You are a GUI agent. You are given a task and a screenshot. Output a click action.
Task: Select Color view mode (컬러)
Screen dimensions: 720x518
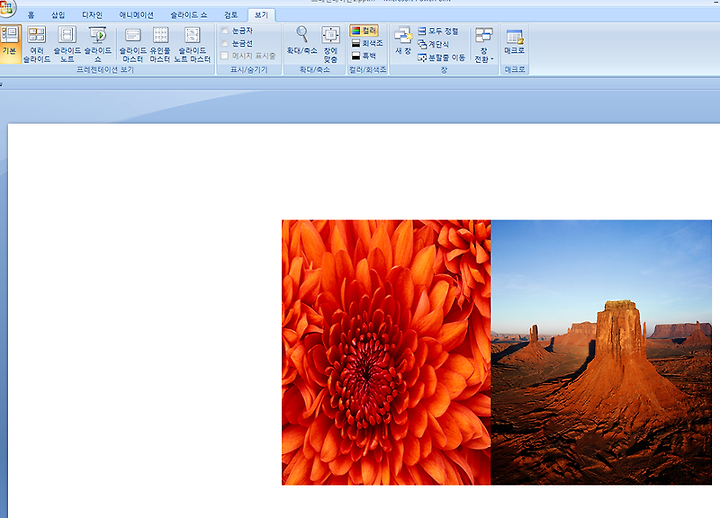point(364,30)
